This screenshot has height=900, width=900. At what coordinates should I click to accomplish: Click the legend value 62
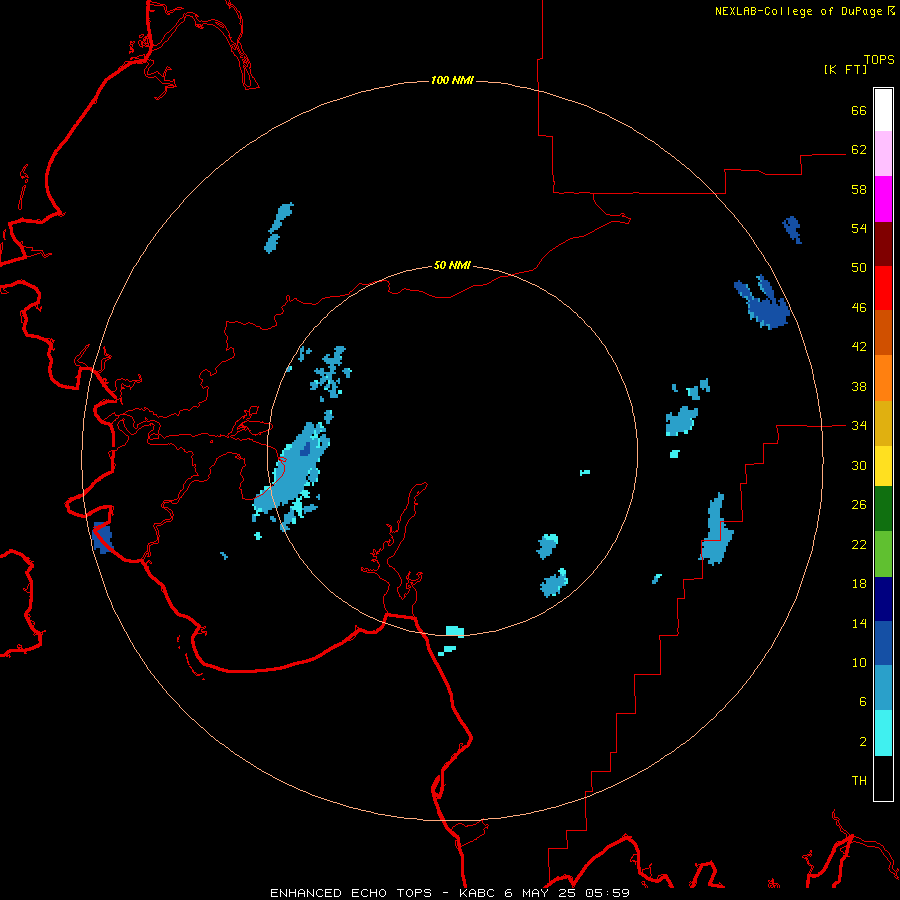tap(859, 150)
